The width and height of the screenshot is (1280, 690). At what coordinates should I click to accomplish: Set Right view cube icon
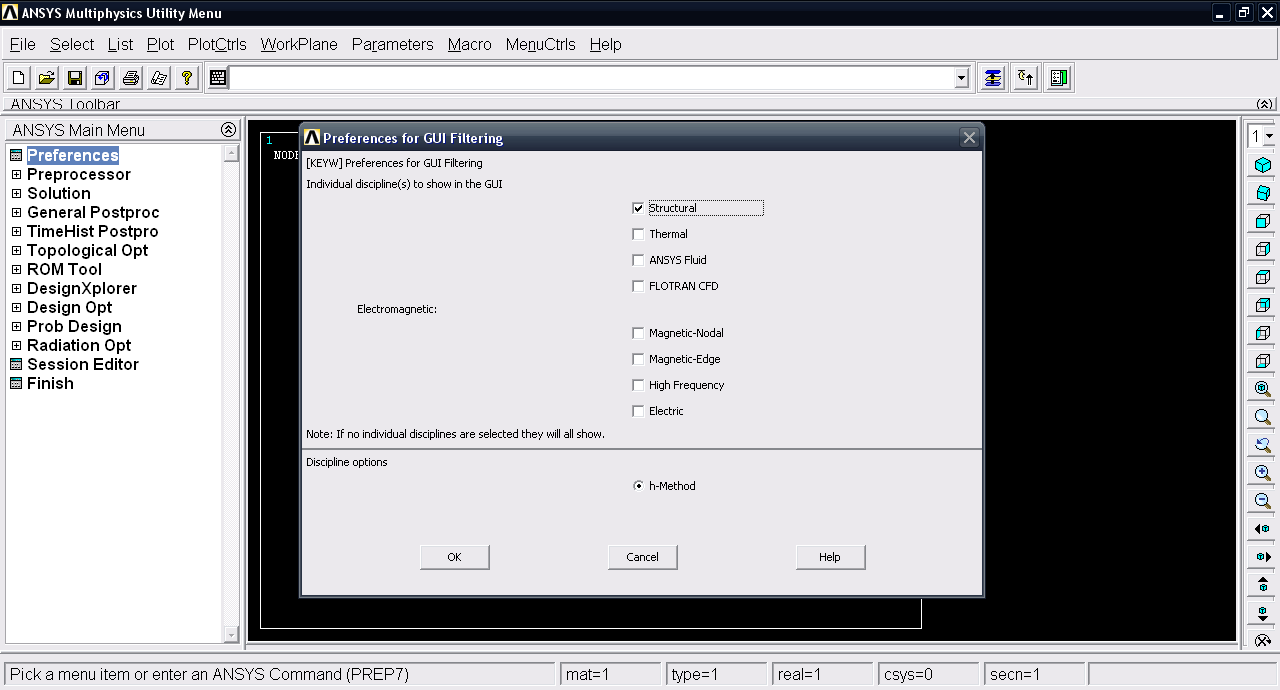click(1263, 249)
